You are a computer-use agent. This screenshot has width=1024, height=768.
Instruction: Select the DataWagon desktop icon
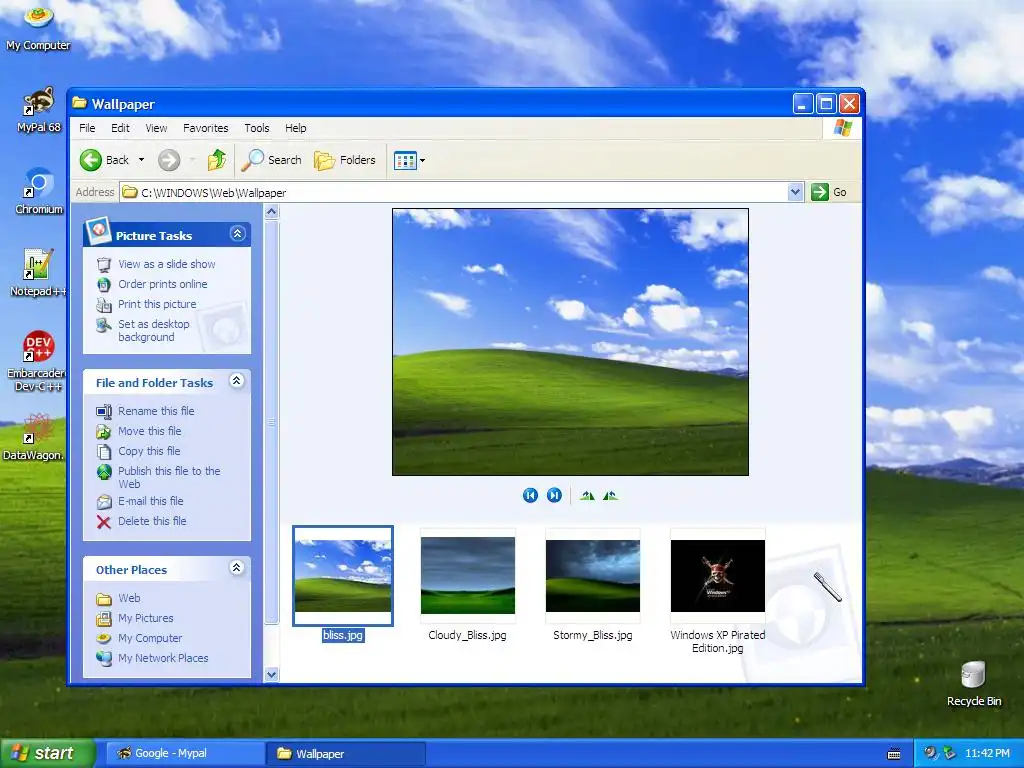pos(34,436)
